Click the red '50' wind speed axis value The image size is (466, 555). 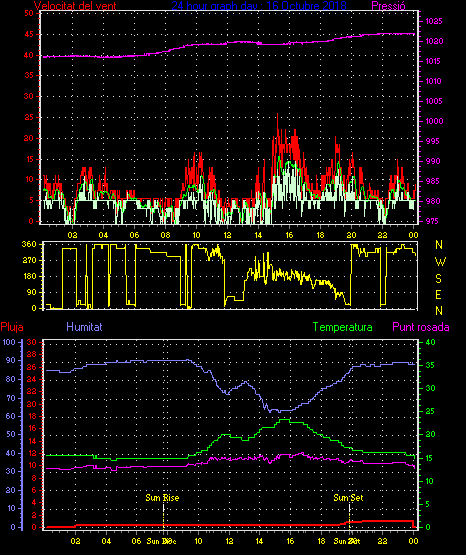[x=29, y=13]
